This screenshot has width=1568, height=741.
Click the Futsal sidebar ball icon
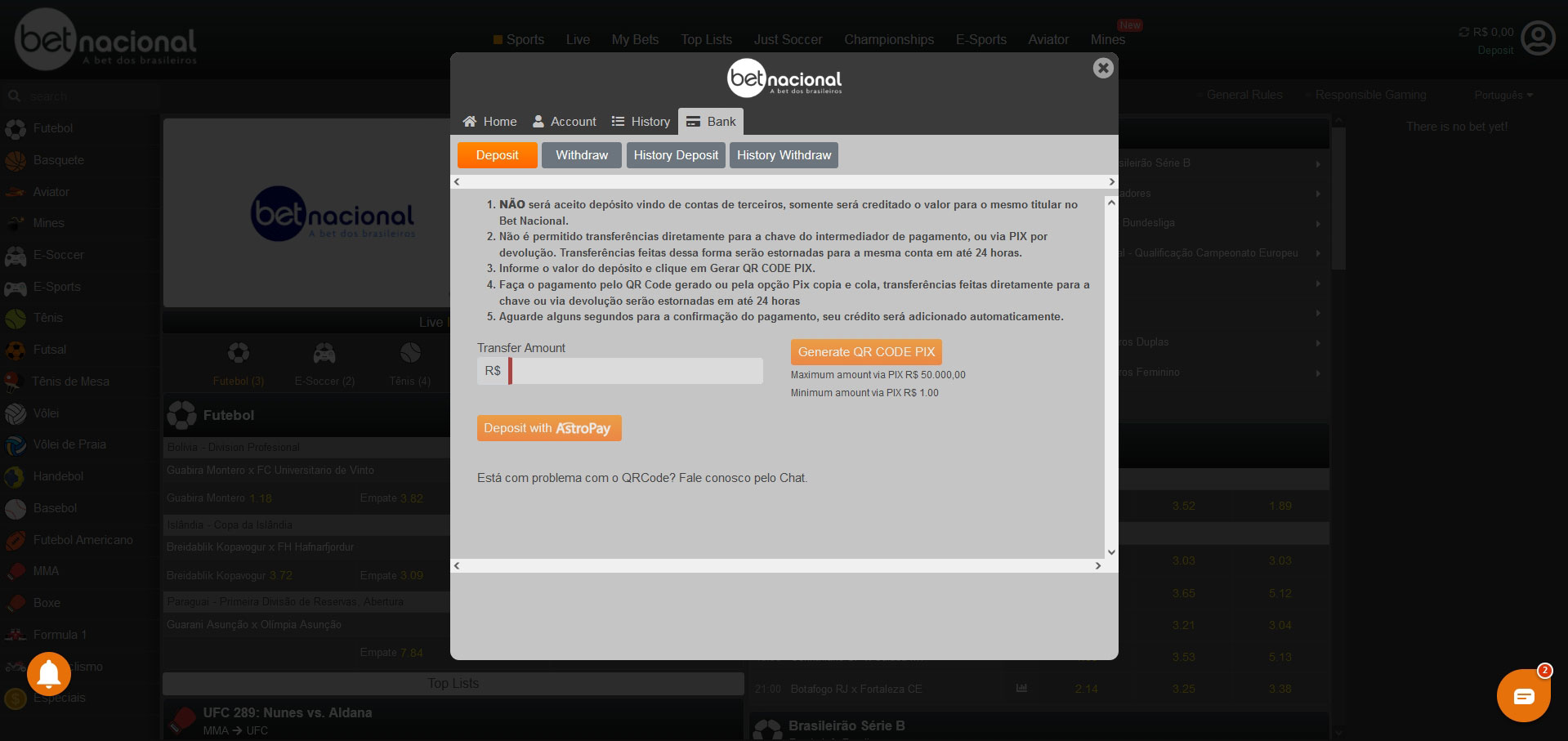point(16,350)
